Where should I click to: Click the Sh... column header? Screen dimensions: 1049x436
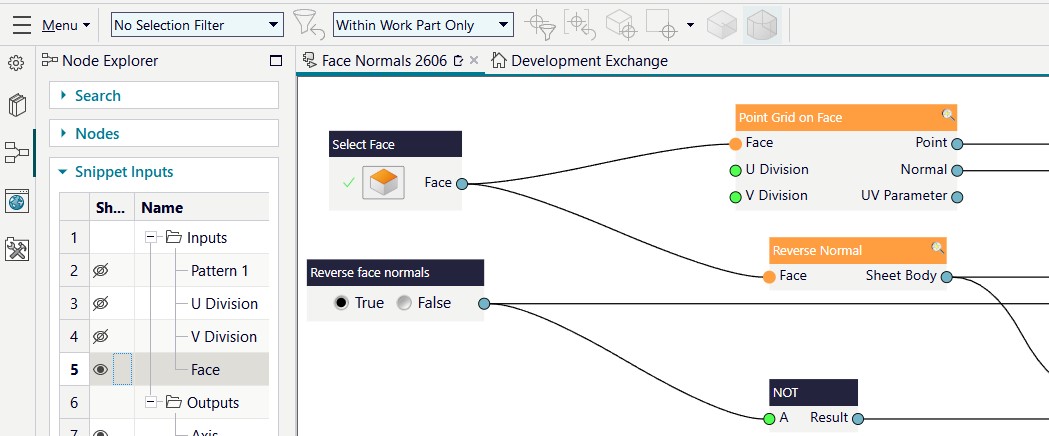[112, 208]
